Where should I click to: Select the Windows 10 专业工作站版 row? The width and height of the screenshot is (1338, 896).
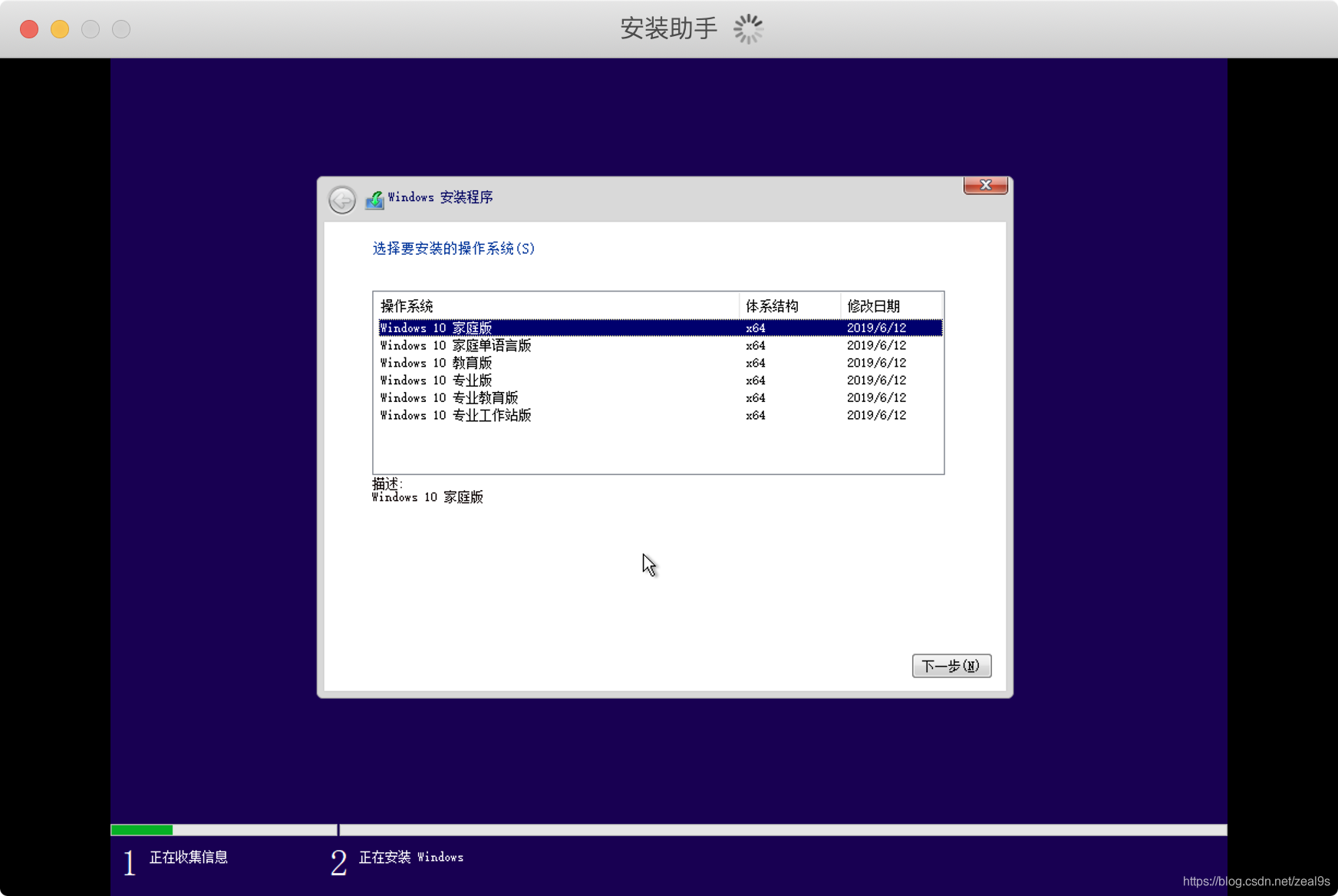660,416
